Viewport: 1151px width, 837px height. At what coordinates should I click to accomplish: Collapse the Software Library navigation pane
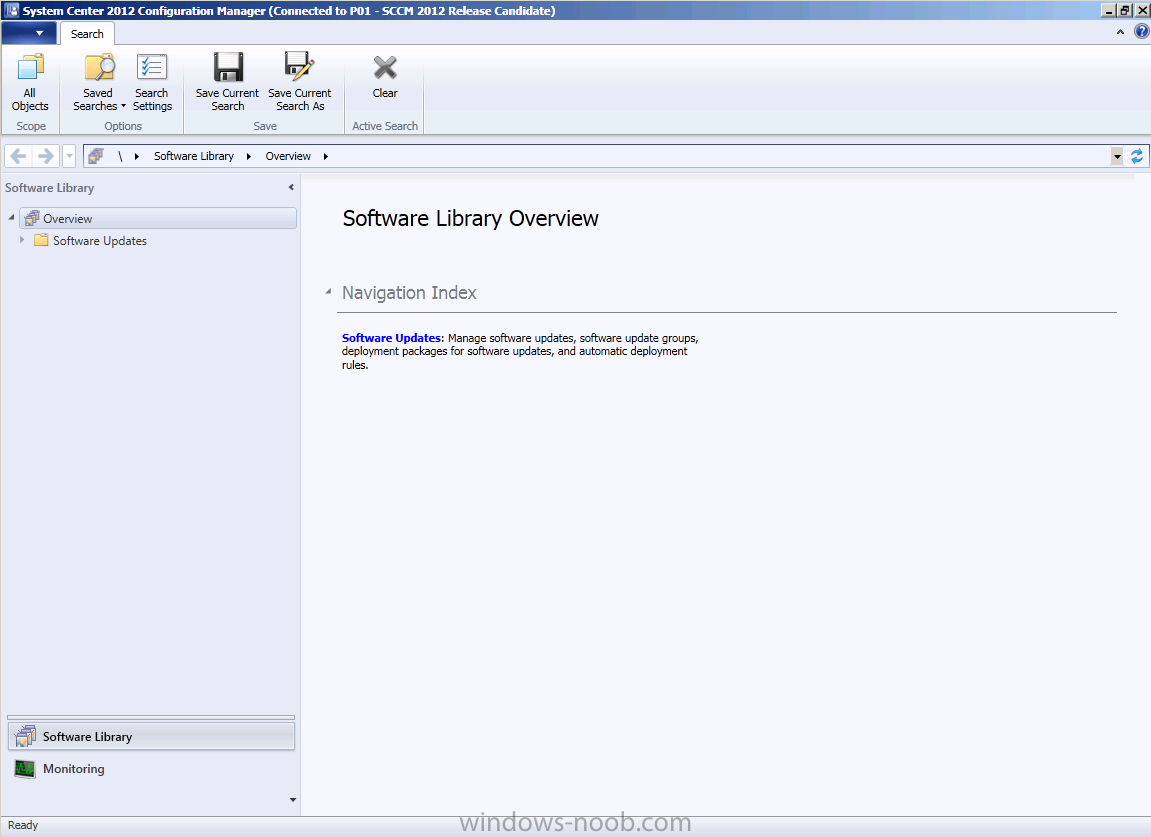click(x=291, y=187)
